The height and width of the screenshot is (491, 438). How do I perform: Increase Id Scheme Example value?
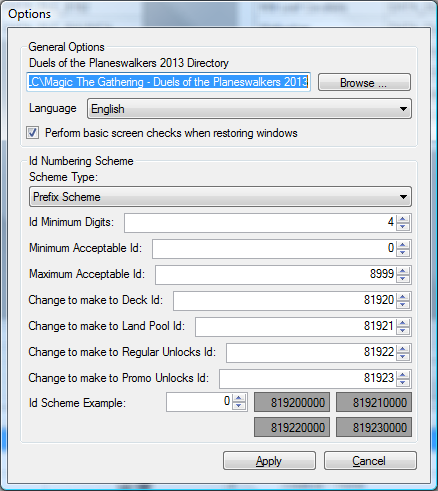click(239, 398)
